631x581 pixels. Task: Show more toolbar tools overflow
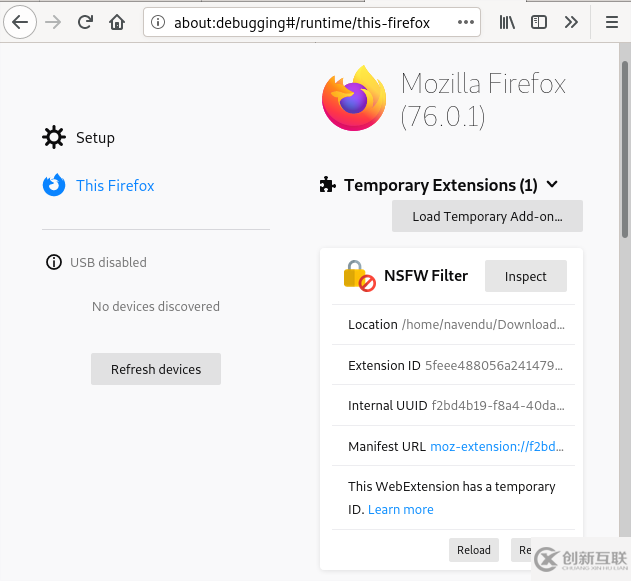coord(571,22)
